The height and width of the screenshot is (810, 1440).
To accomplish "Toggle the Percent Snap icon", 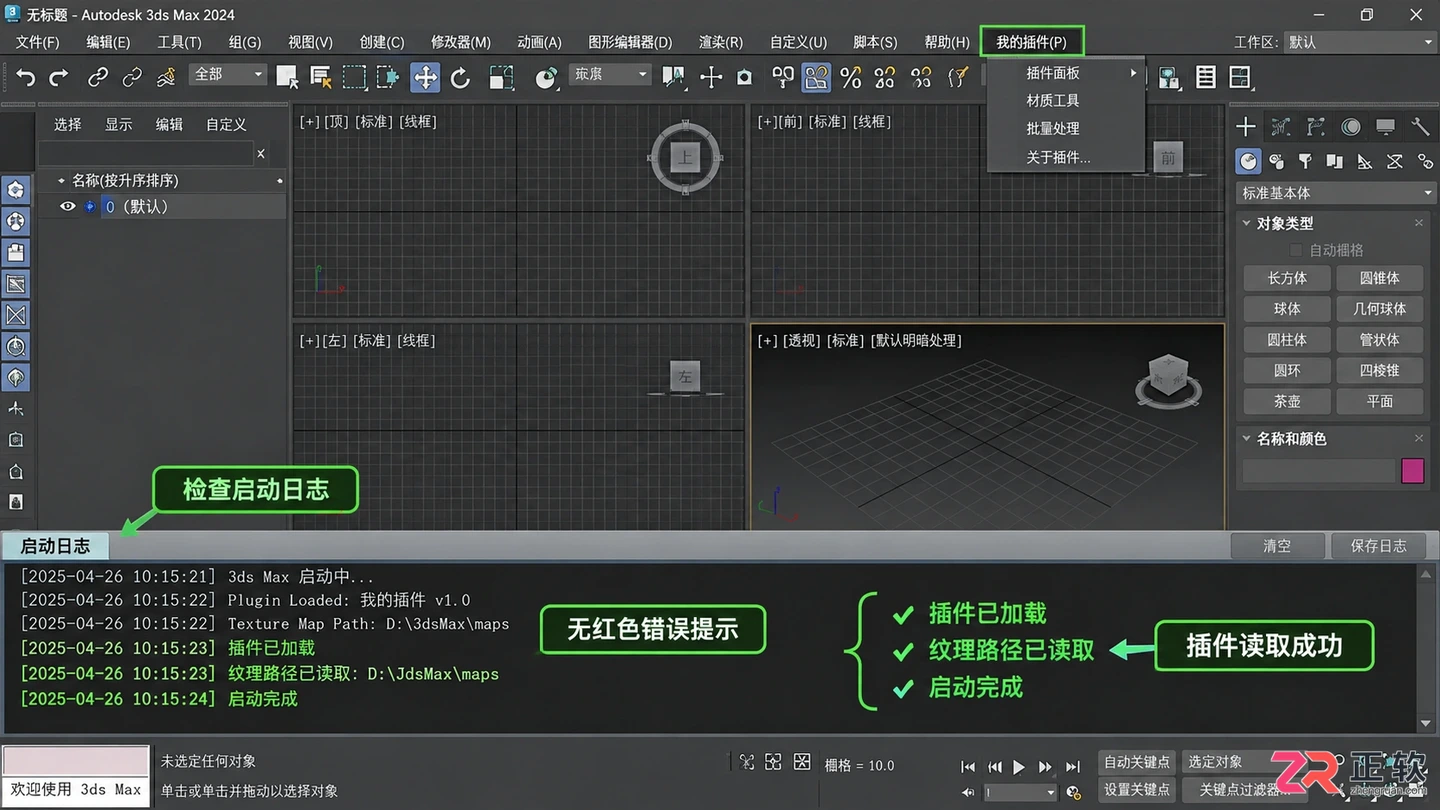I will (x=851, y=77).
